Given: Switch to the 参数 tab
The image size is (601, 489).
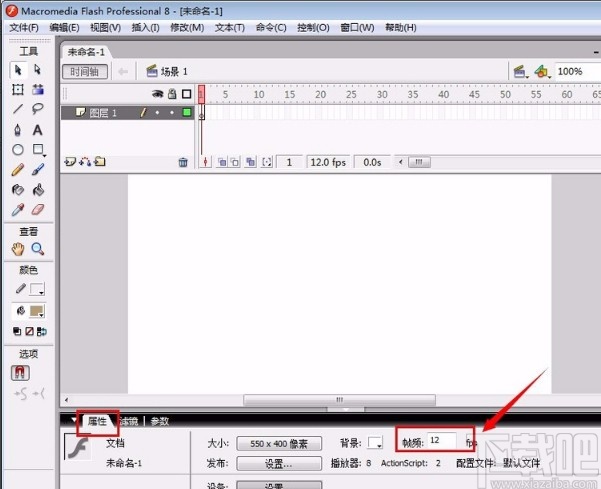Looking at the screenshot, I should tap(159, 422).
